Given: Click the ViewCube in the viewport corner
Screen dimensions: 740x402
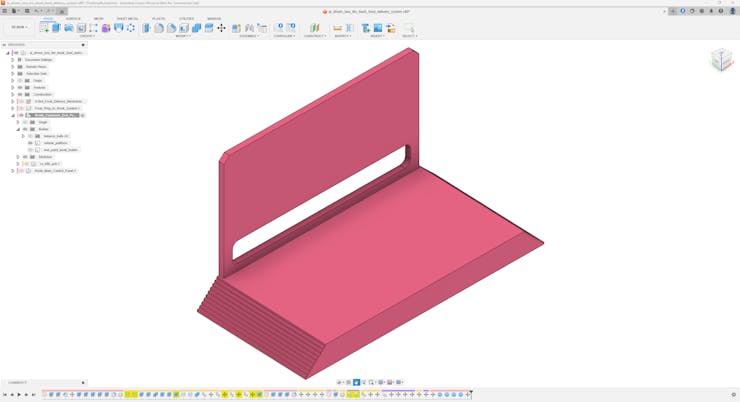Looking at the screenshot, I should pos(721,61).
